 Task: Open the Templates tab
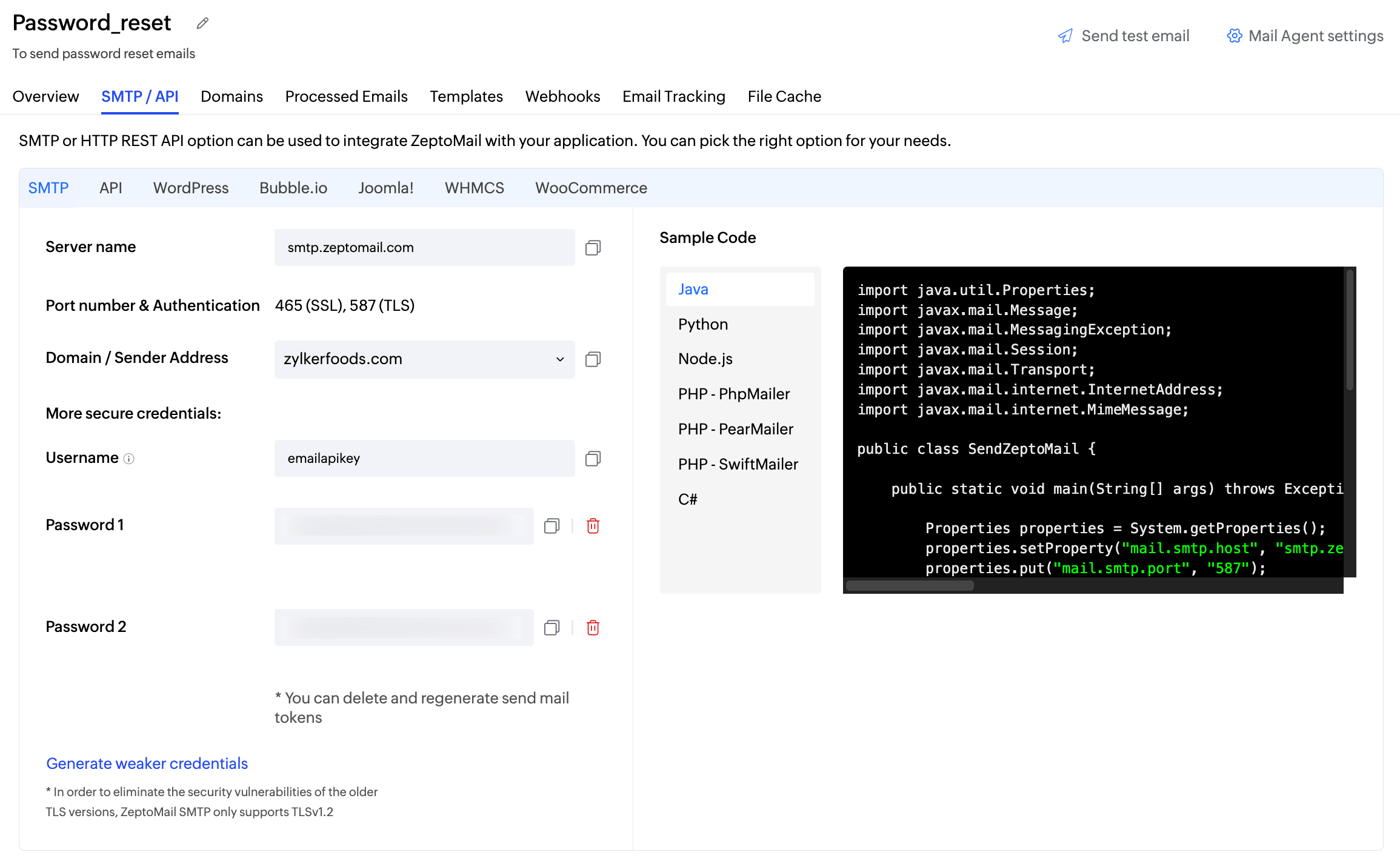tap(466, 96)
